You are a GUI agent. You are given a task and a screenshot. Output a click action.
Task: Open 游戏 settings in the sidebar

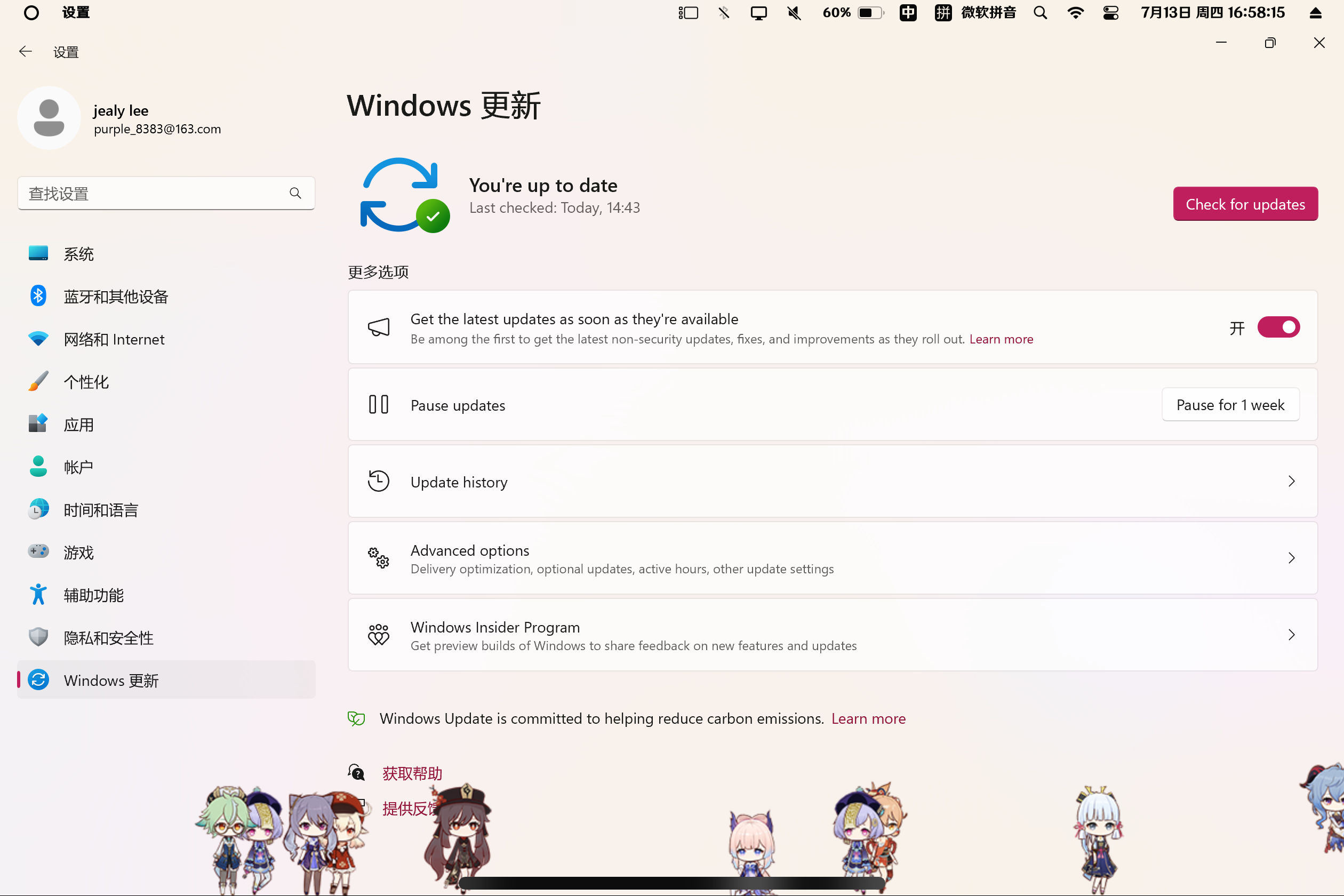click(166, 553)
